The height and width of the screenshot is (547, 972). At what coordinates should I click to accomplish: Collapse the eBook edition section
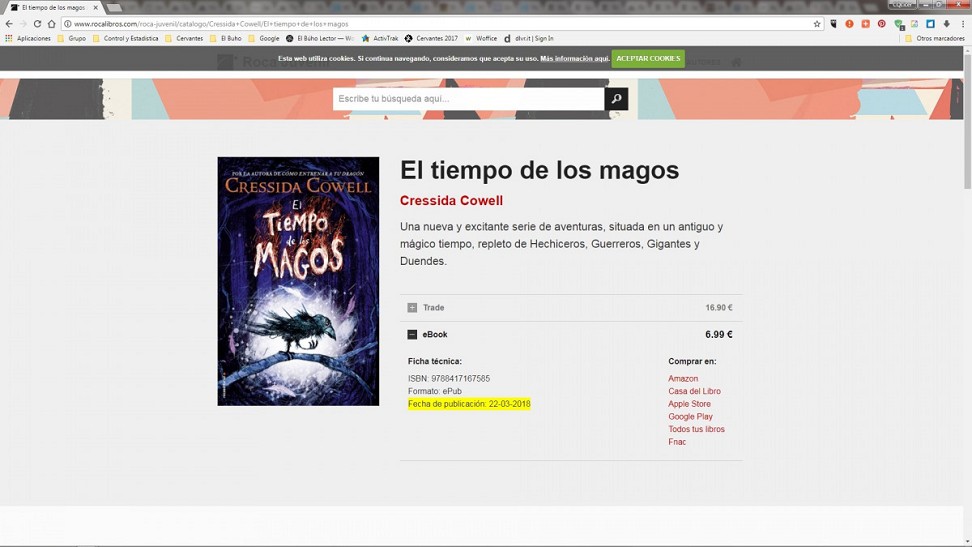pos(412,335)
